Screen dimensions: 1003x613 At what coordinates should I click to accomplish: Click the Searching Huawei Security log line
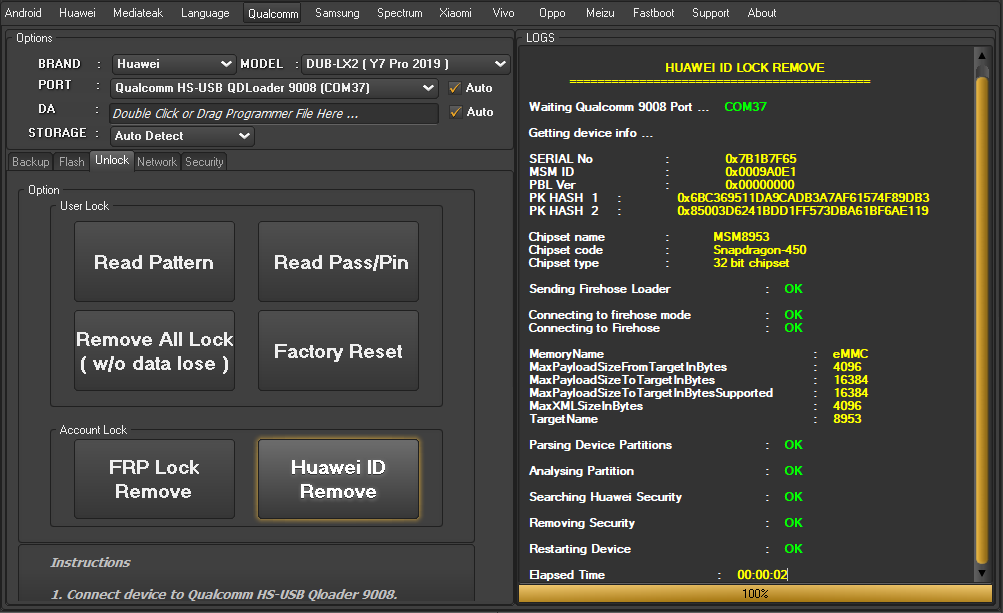tap(665, 497)
